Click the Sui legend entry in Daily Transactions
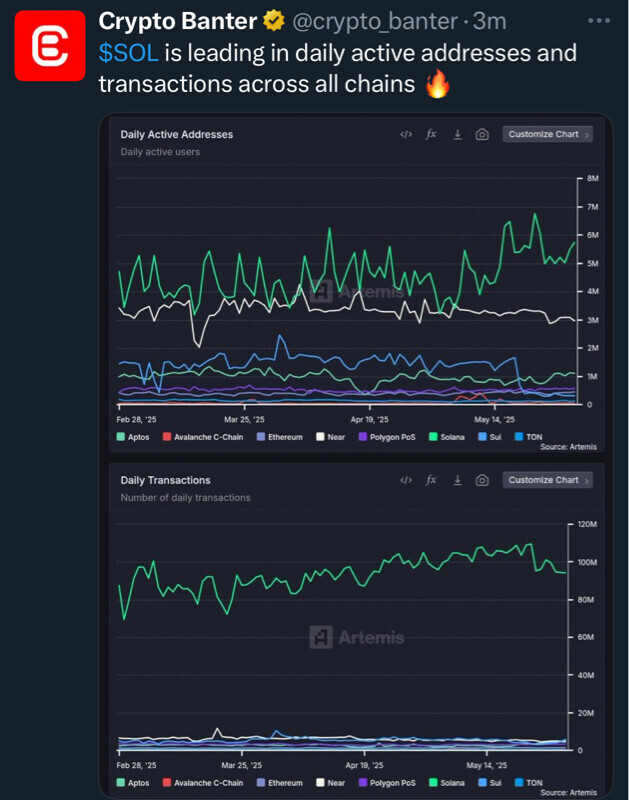This screenshot has width=629, height=800. (489, 783)
